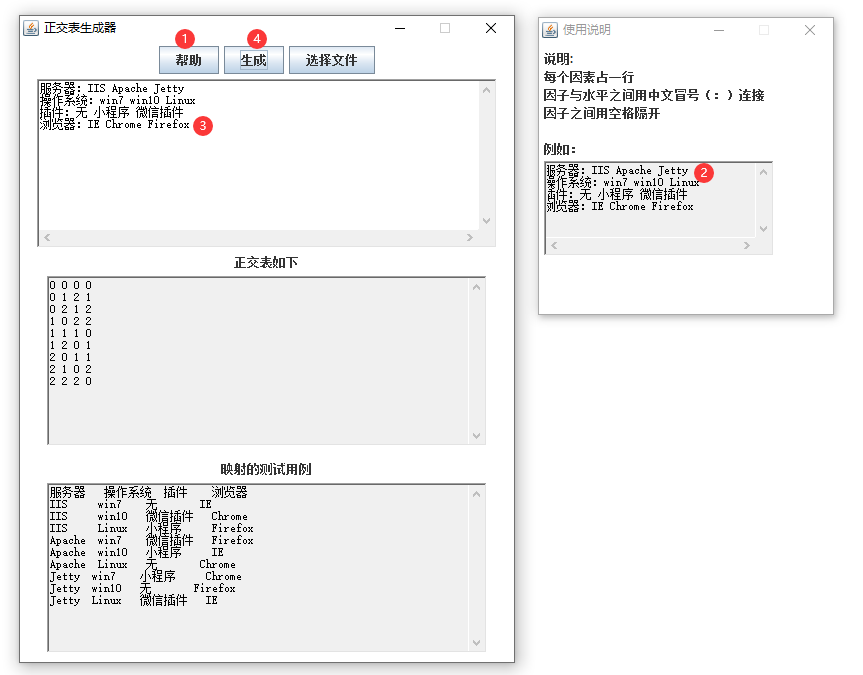Click input line '浏览器: IE Chrome Firefox' in main window

click(x=114, y=124)
